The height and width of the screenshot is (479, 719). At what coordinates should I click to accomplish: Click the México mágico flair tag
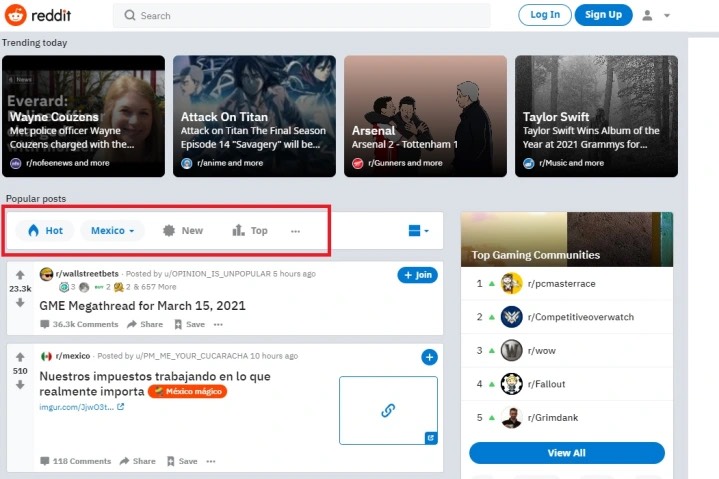[x=188, y=391]
